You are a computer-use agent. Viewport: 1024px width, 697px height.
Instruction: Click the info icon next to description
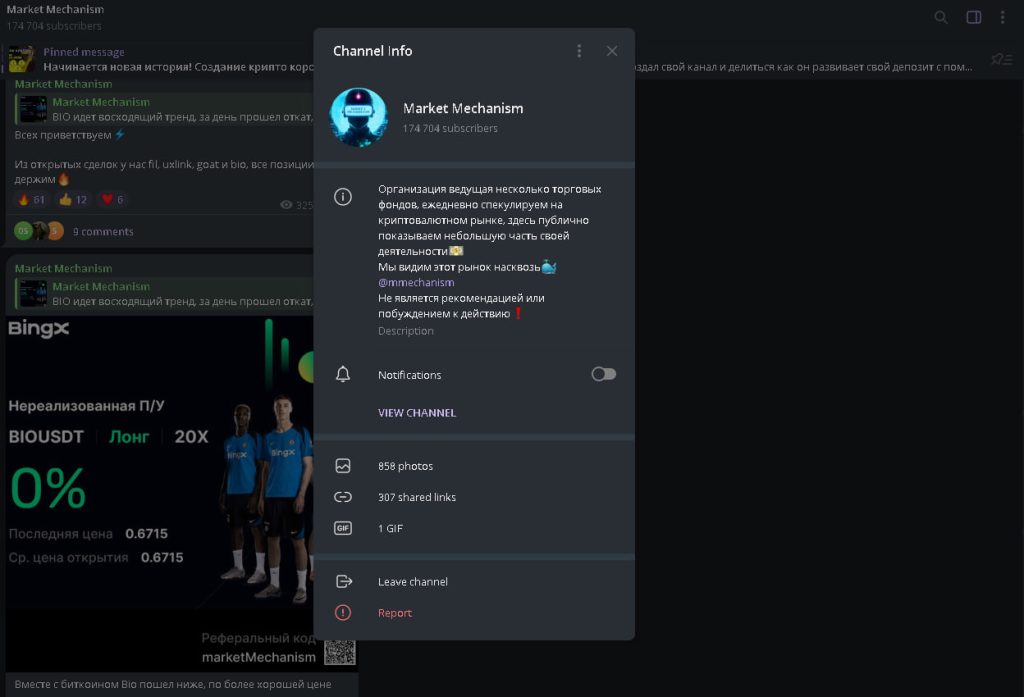pos(343,197)
